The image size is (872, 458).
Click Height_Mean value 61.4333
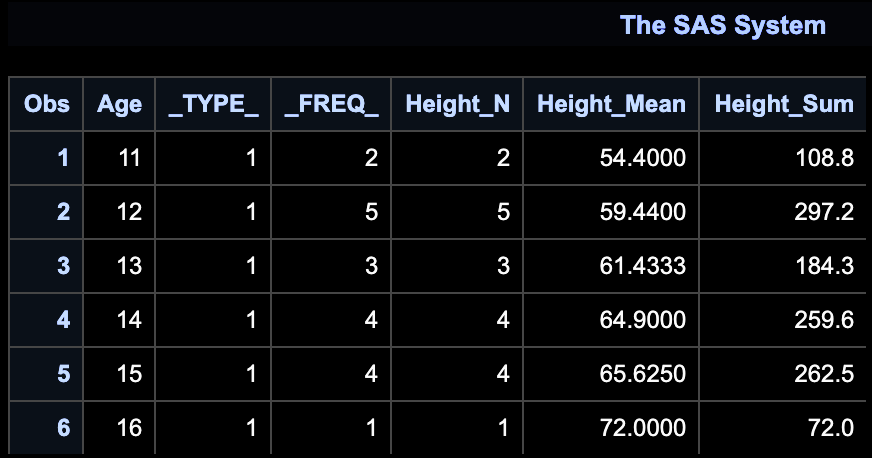pos(642,266)
